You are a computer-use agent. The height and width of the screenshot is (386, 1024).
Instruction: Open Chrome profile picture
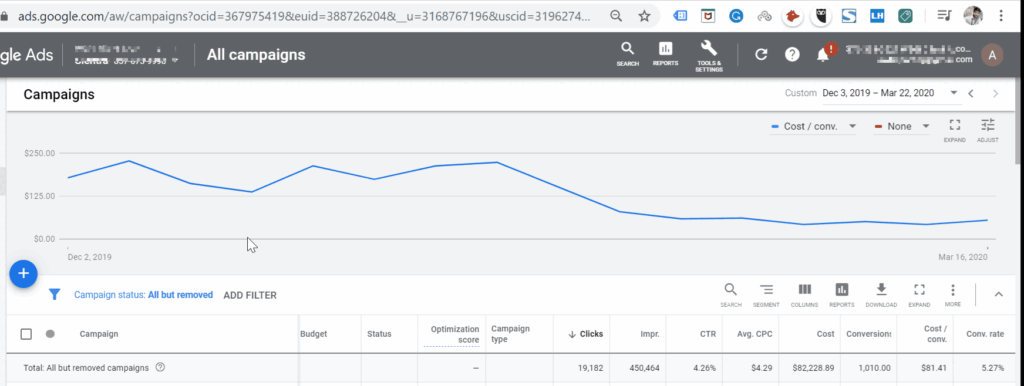tap(973, 16)
